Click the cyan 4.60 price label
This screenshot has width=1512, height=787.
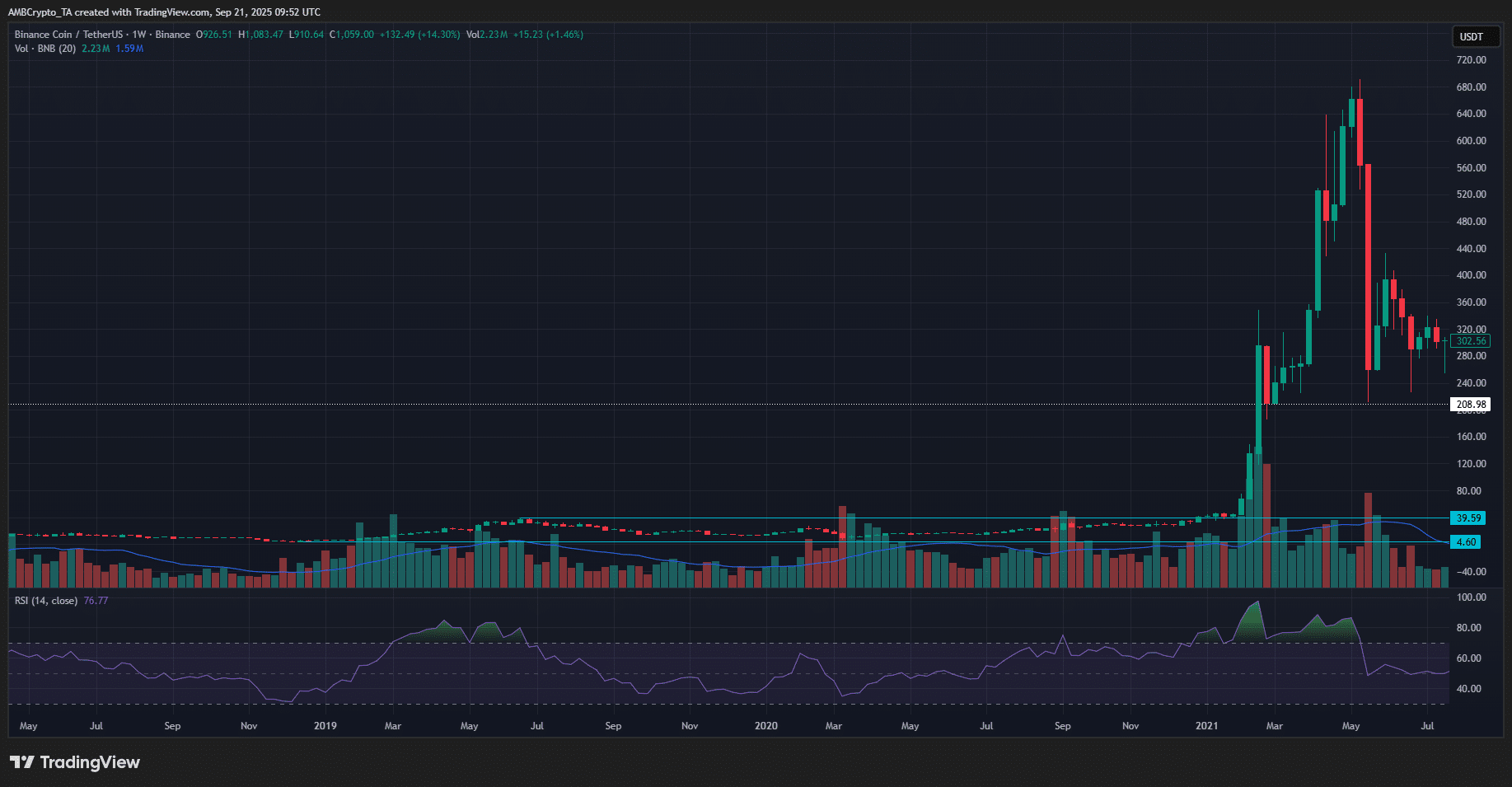[1466, 542]
